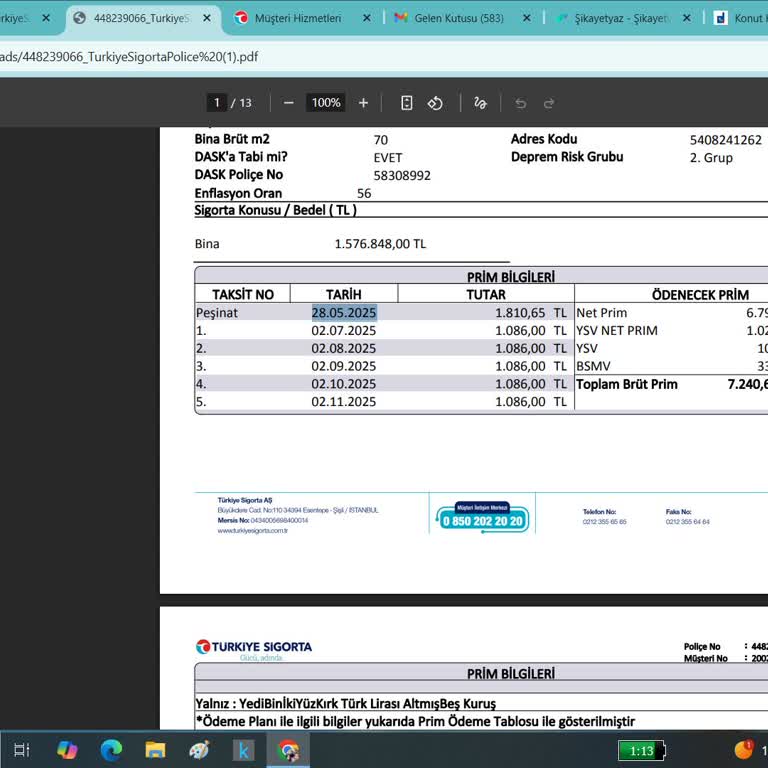Screen dimensions: 768x768
Task: Zoom out with the minus button
Action: 289,103
